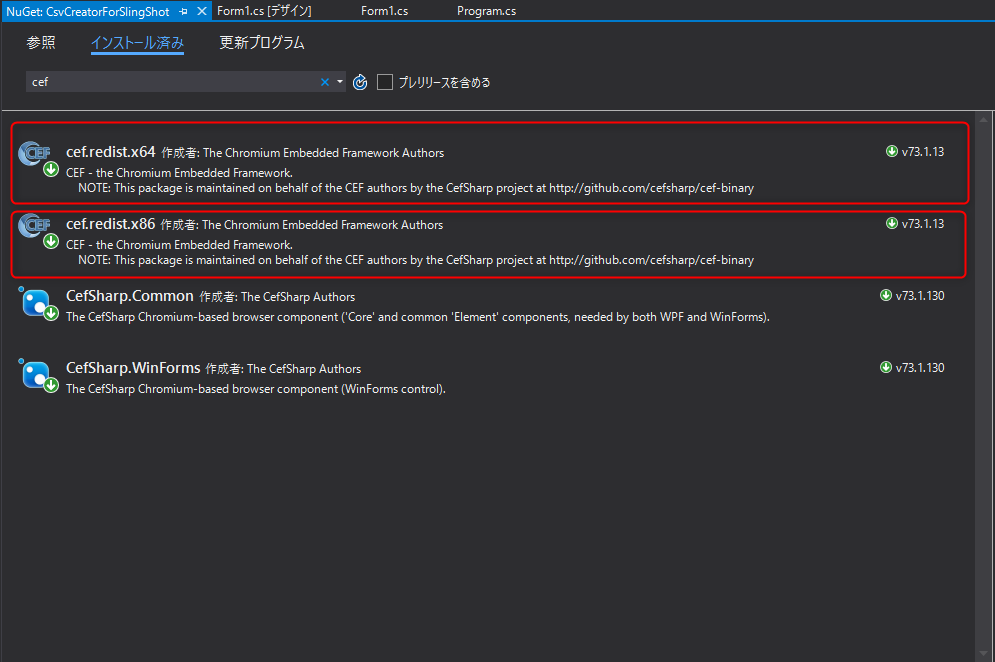
Task: Refresh the package list
Action: pos(360,82)
